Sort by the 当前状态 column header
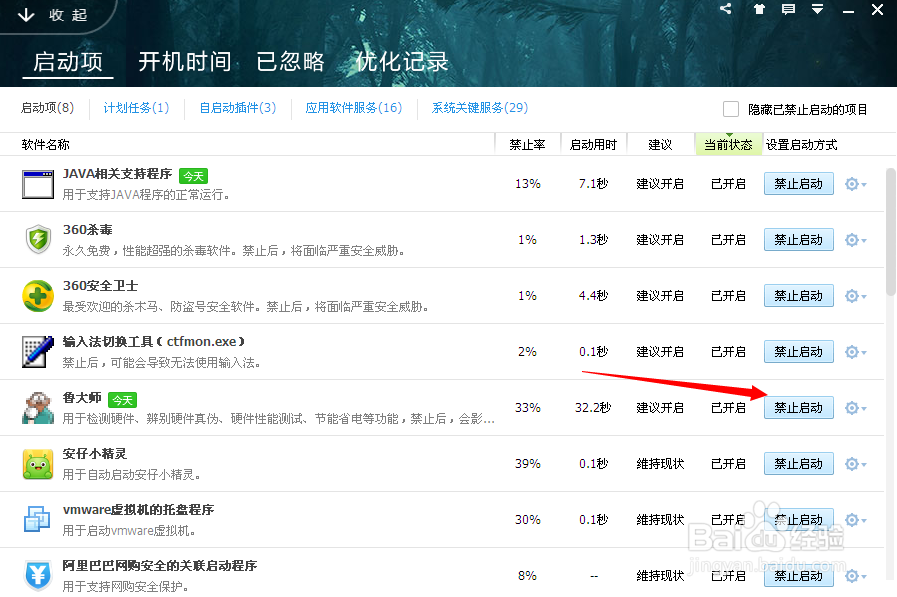The image size is (897, 597). pyautogui.click(x=728, y=145)
